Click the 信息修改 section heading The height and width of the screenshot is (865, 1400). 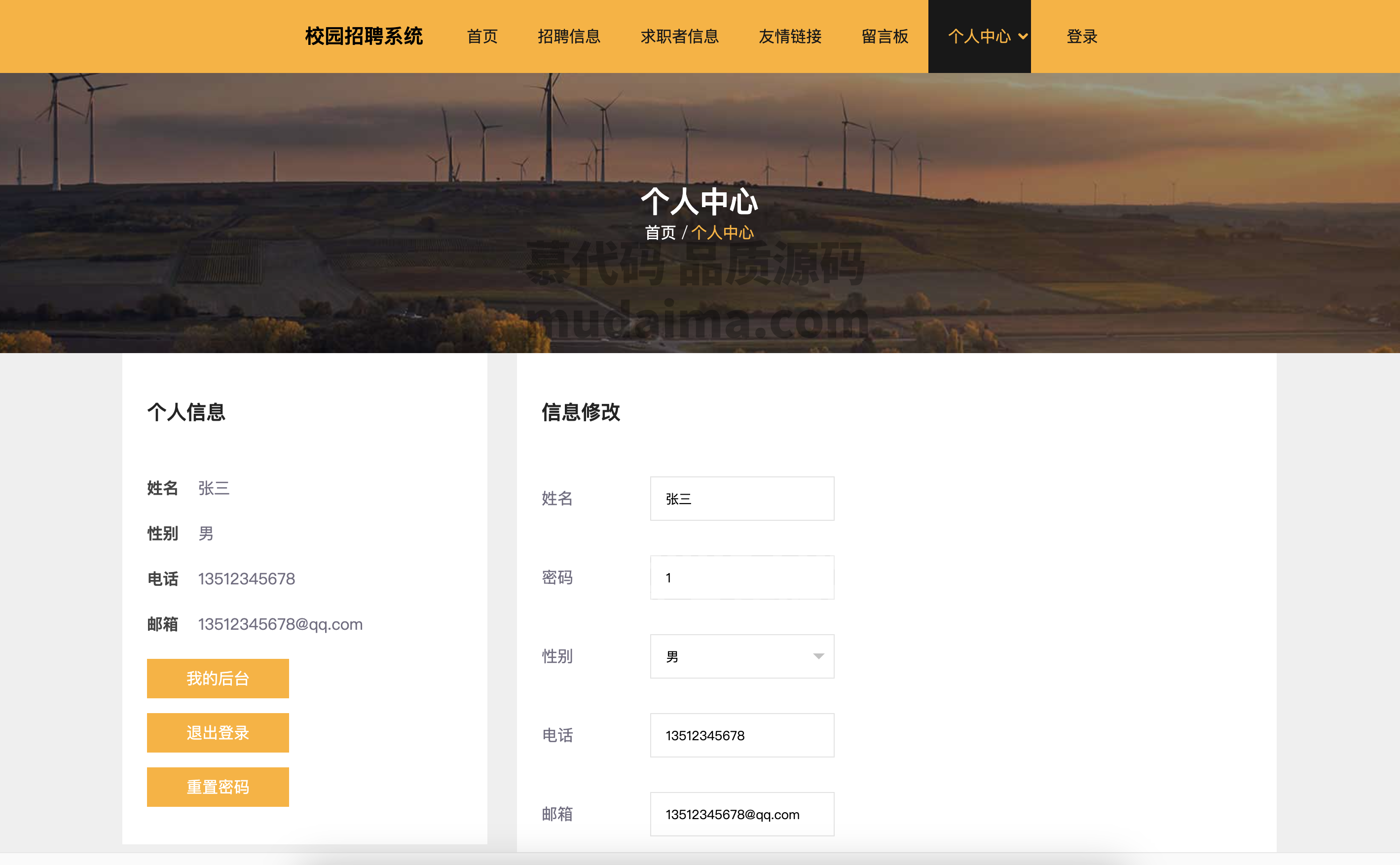[581, 412]
